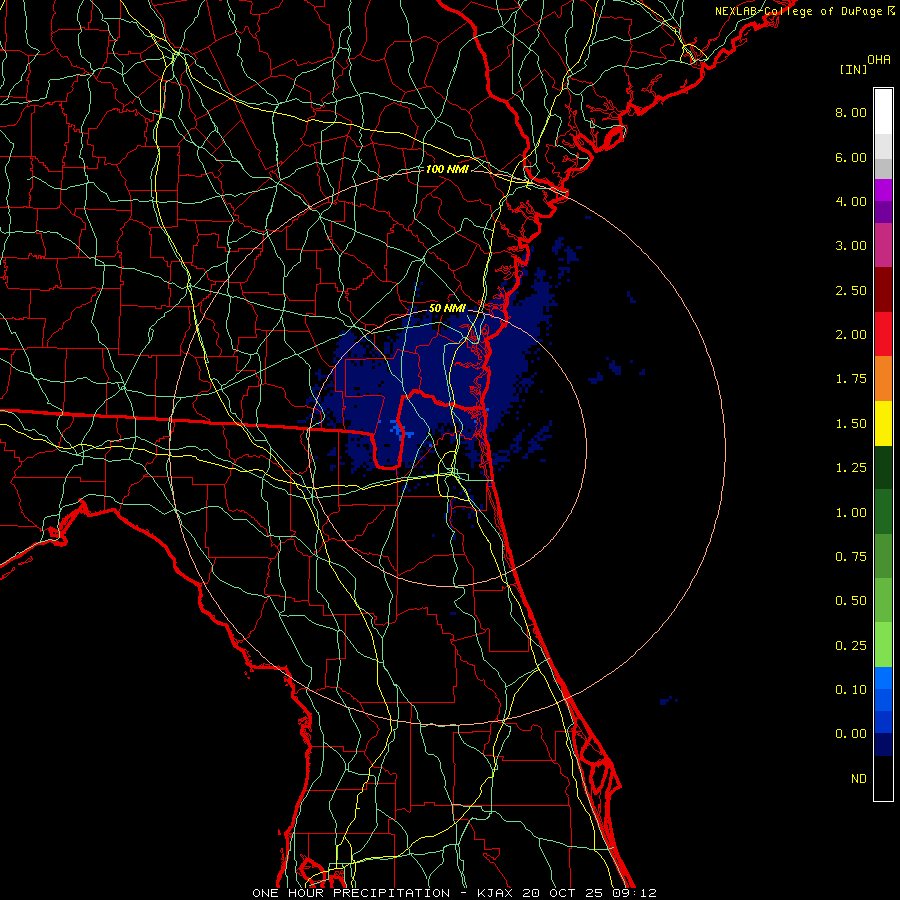Click the 0.25 legend value label
The width and height of the screenshot is (900, 900).
(851, 646)
